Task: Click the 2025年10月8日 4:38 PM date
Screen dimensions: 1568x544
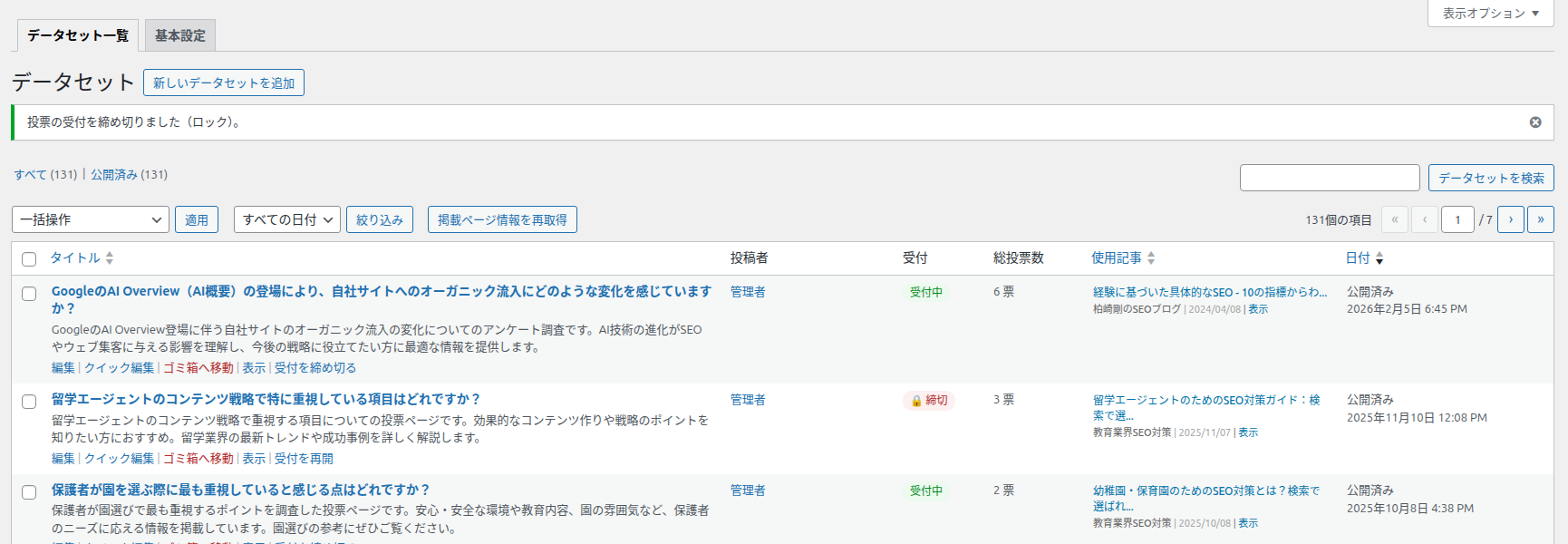Action: click(1410, 508)
